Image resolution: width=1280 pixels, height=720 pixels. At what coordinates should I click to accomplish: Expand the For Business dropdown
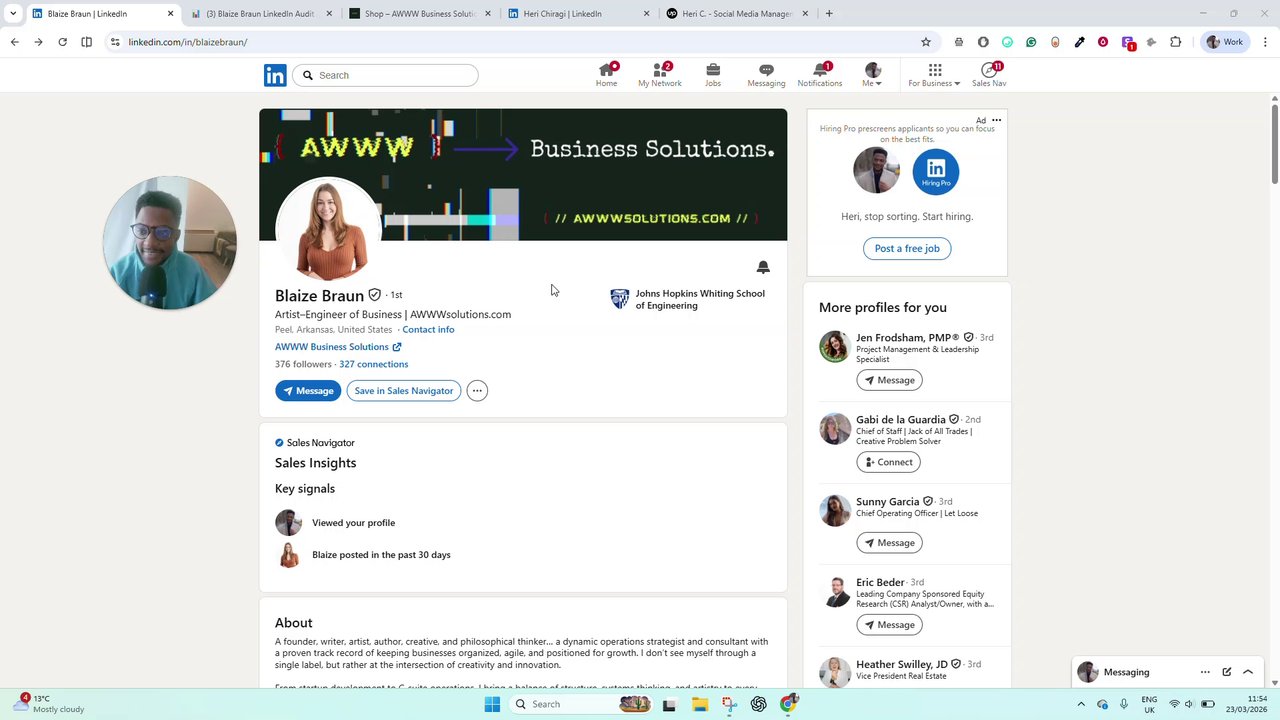click(x=934, y=75)
